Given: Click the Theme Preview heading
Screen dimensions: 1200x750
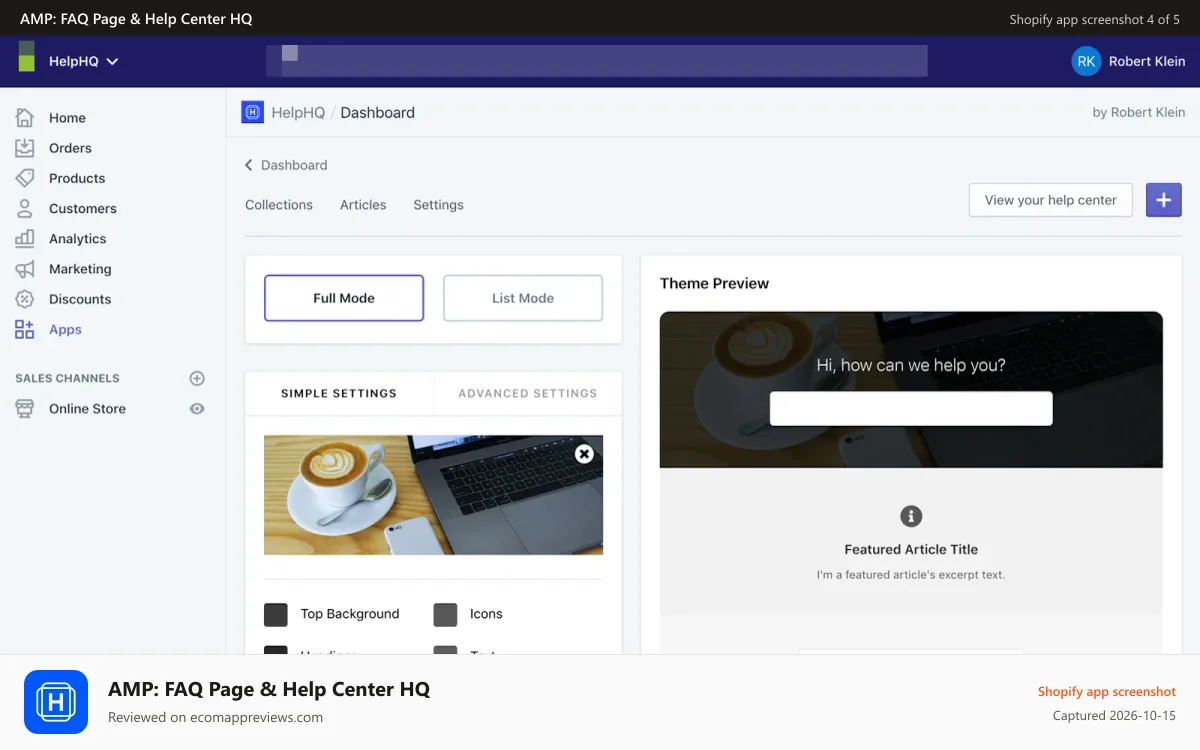Looking at the screenshot, I should coord(714,283).
